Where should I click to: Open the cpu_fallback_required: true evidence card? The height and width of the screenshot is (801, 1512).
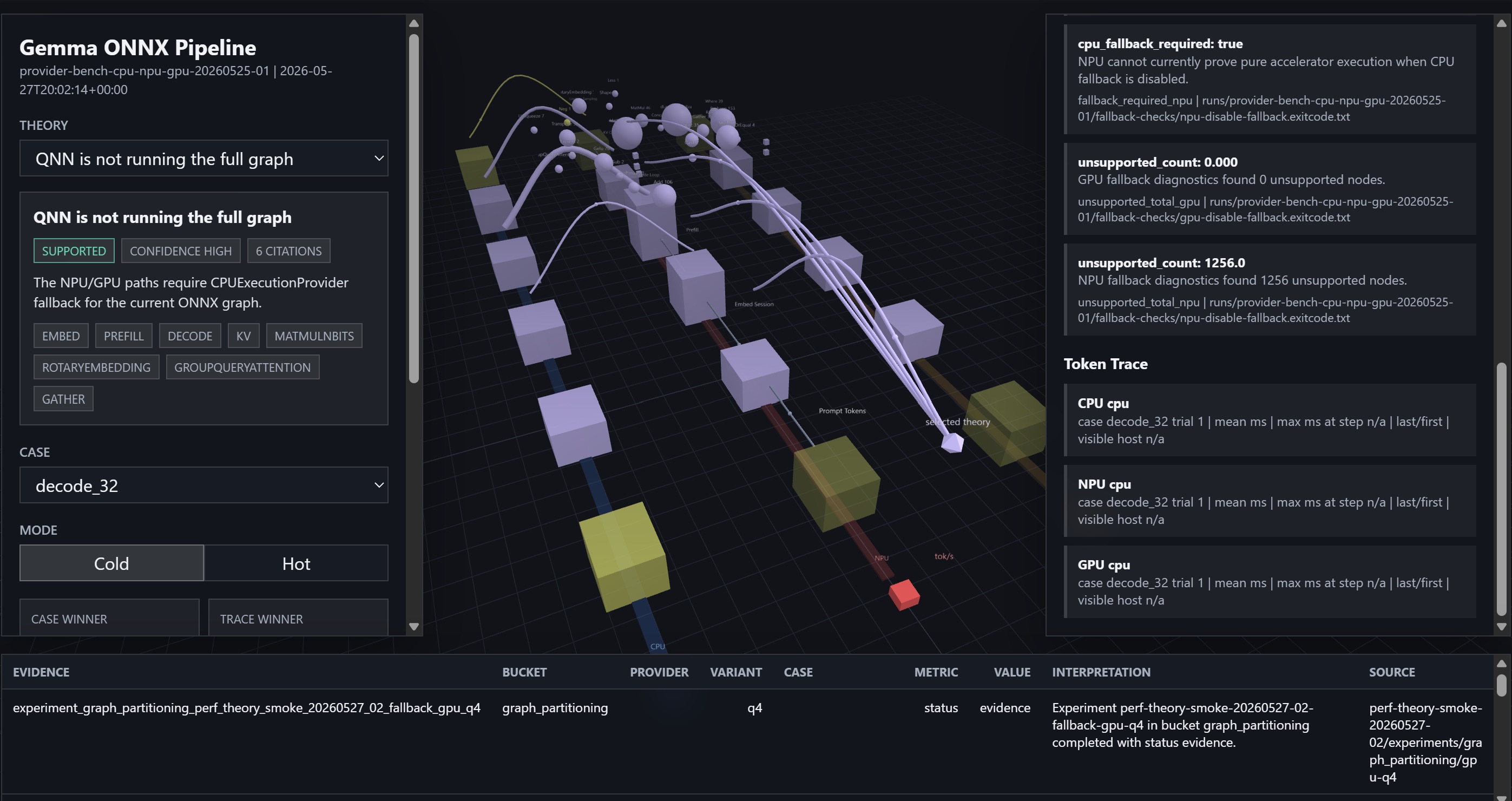(1270, 79)
